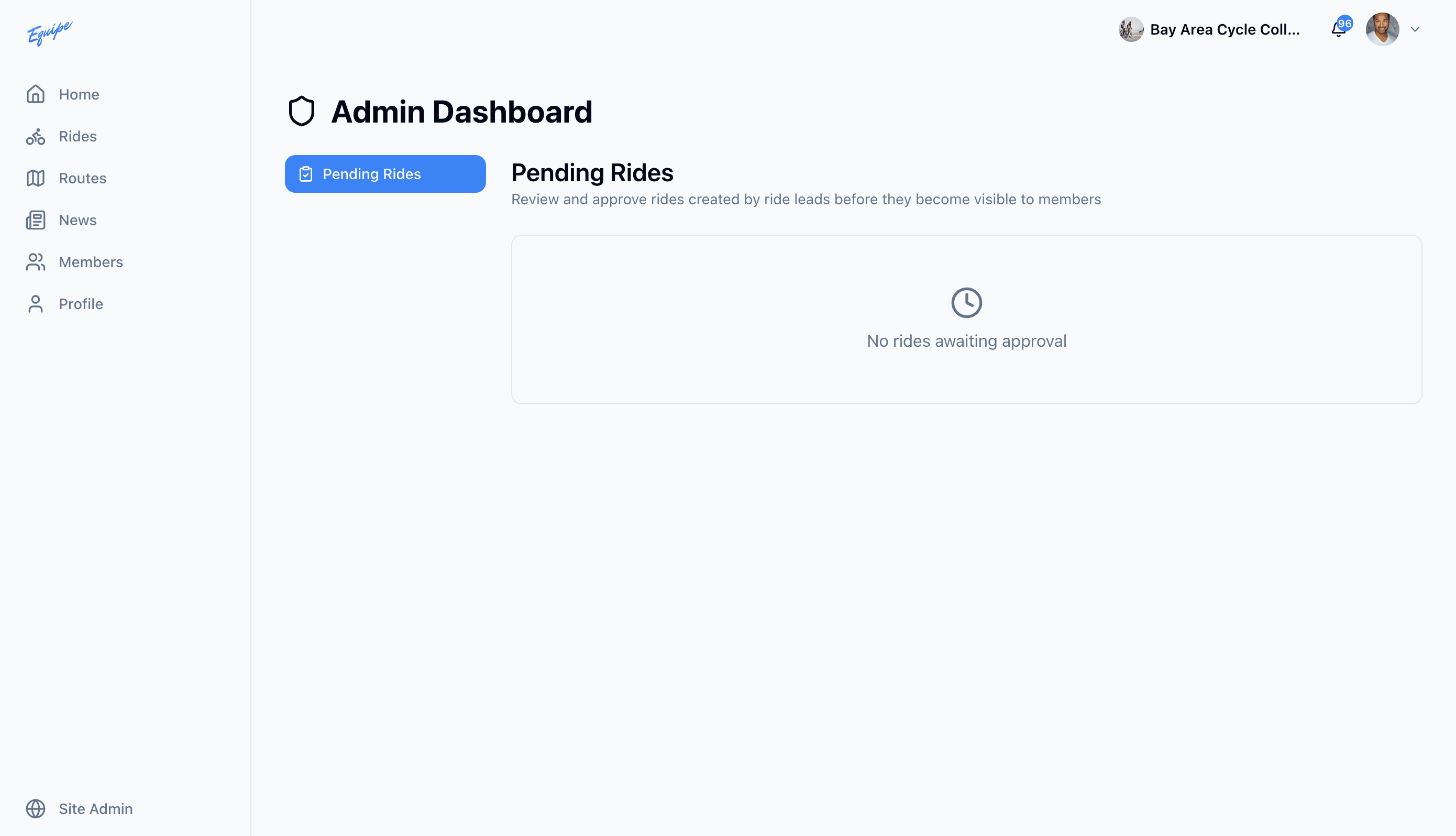Go to Home in sidebar
This screenshot has width=1456, height=836.
point(79,94)
